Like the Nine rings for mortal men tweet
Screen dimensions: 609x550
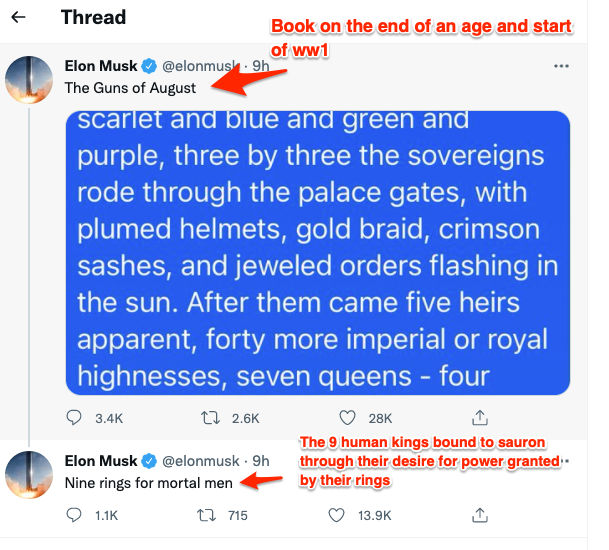348,515
